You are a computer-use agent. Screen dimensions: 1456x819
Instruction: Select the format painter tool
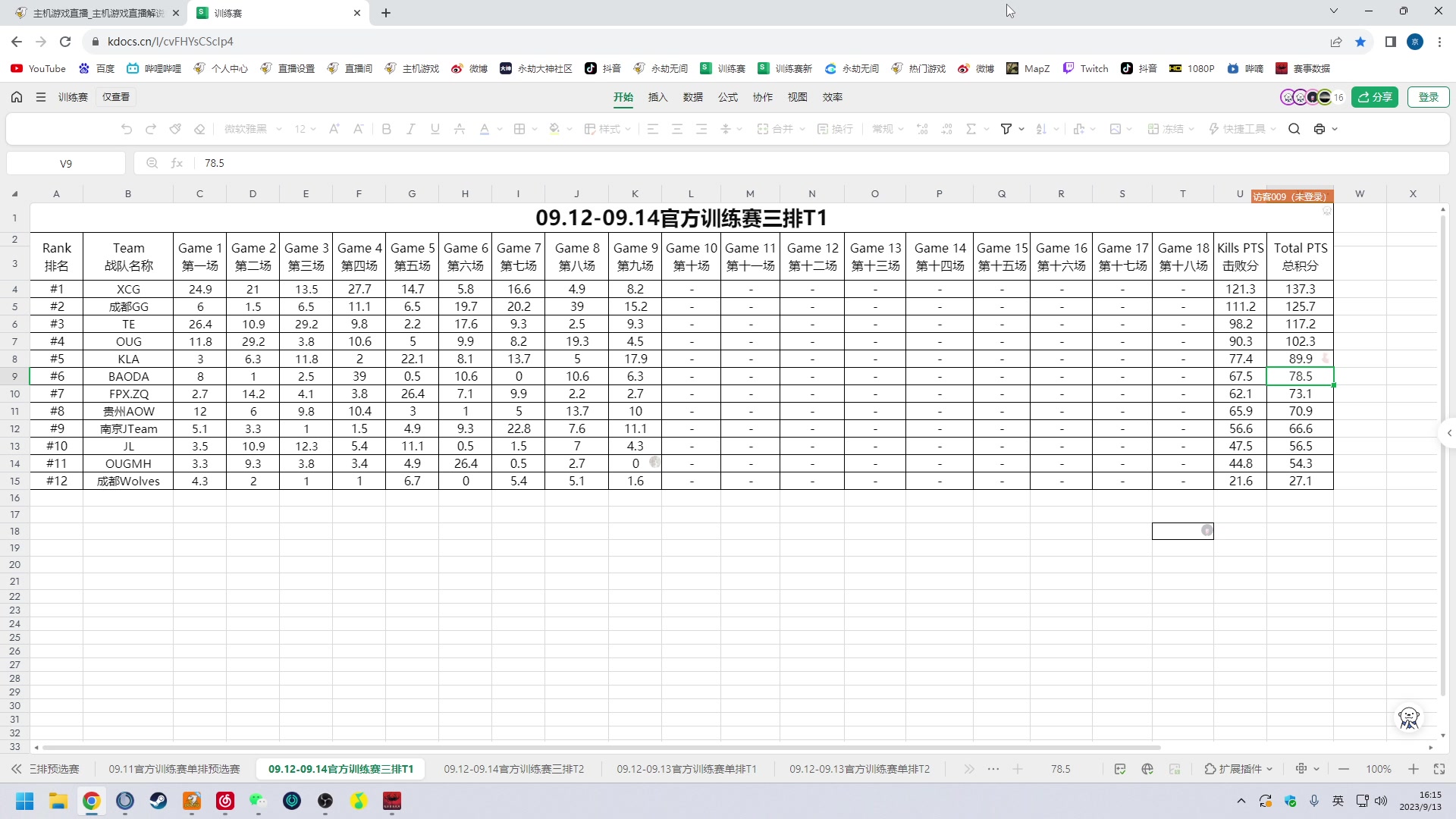click(175, 129)
